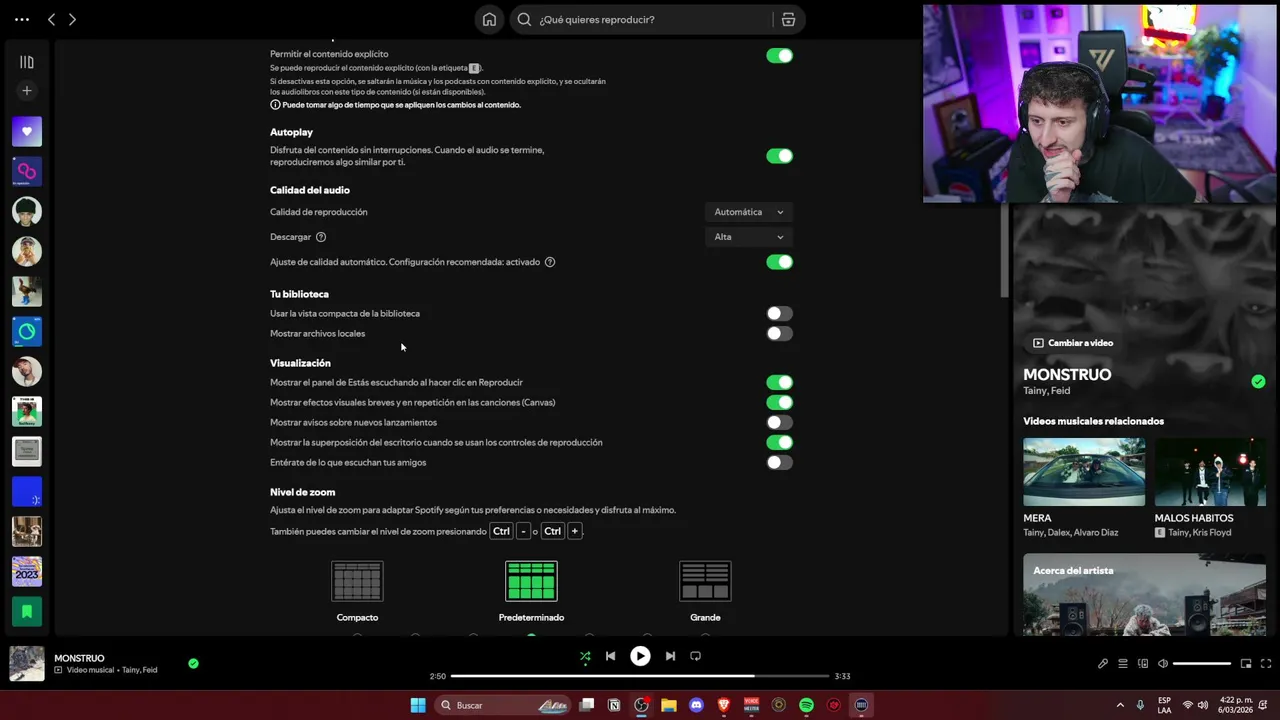Click the green saved check beside MONSTRUO in player bar
Viewport: 1280px width, 720px height.
coord(193,663)
